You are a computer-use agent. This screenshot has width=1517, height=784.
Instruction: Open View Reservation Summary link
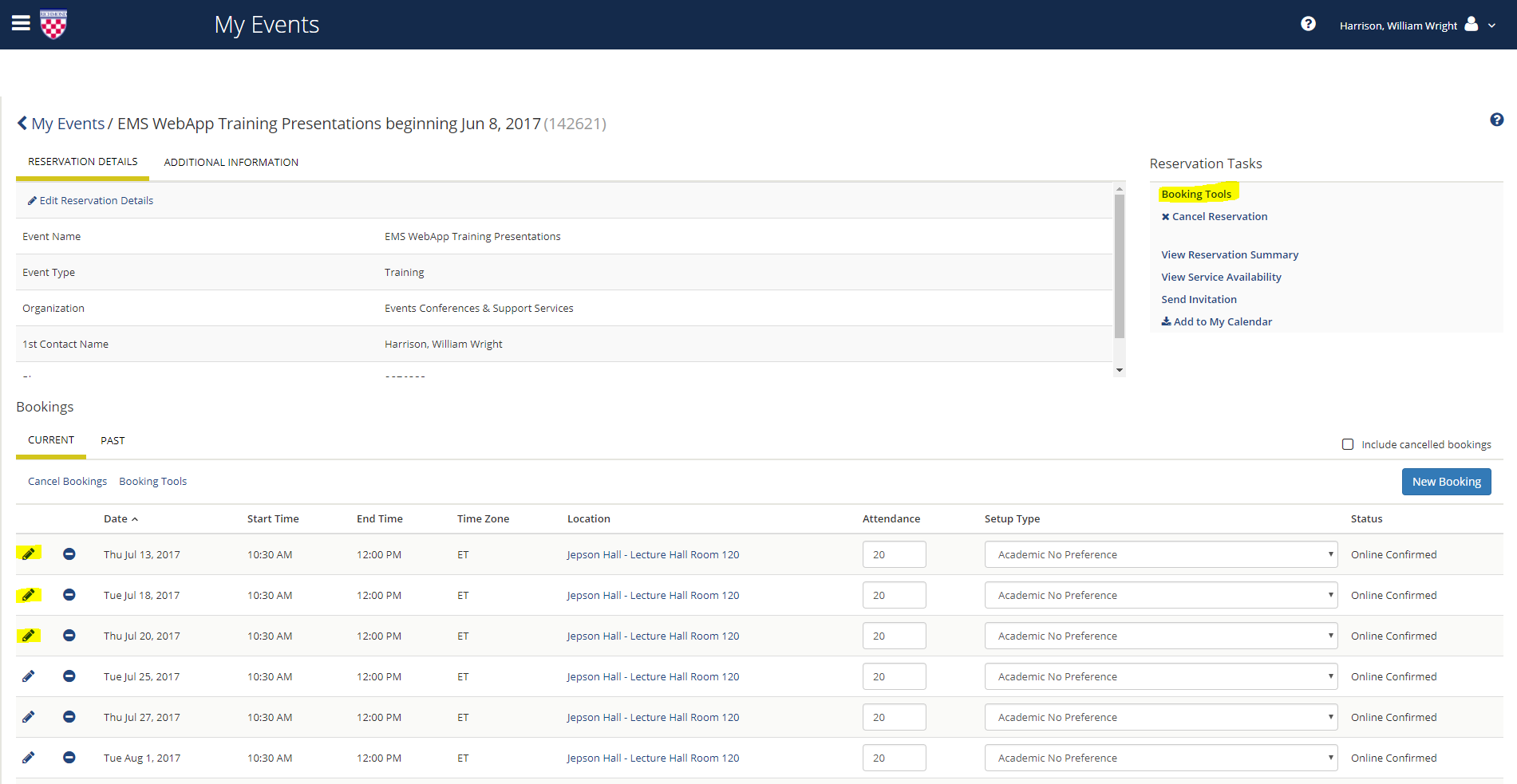(x=1230, y=254)
